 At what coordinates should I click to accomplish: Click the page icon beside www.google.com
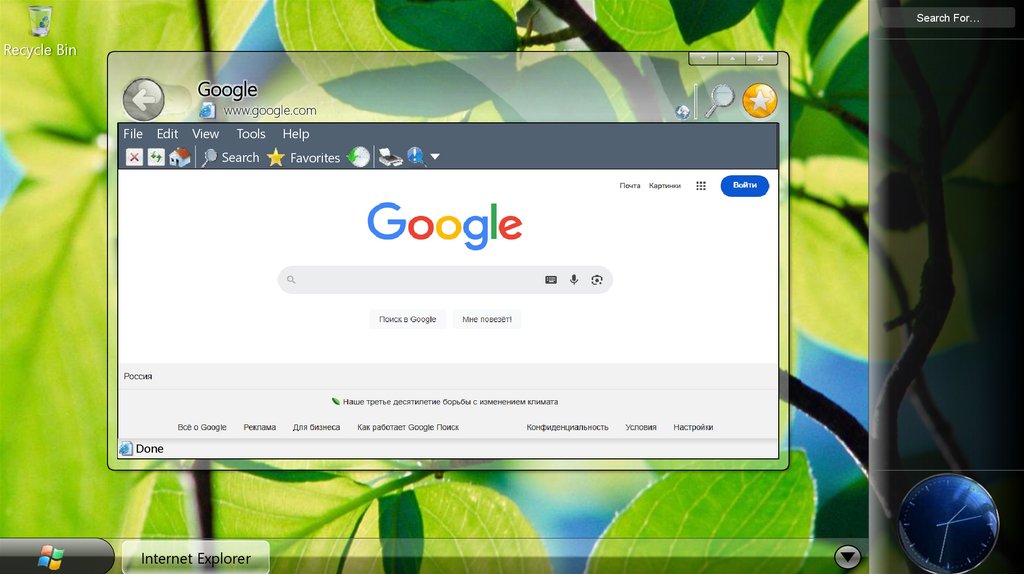click(x=207, y=110)
